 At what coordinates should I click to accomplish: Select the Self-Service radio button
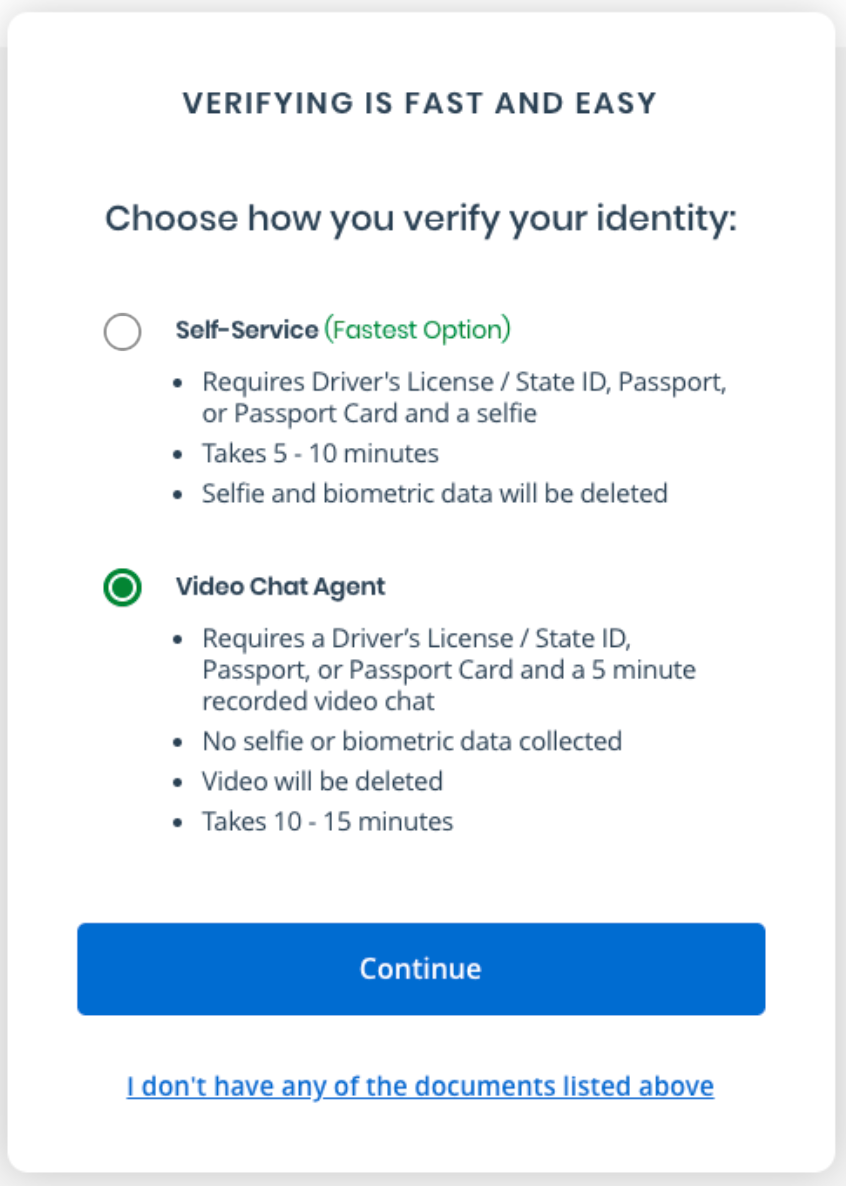[122, 332]
